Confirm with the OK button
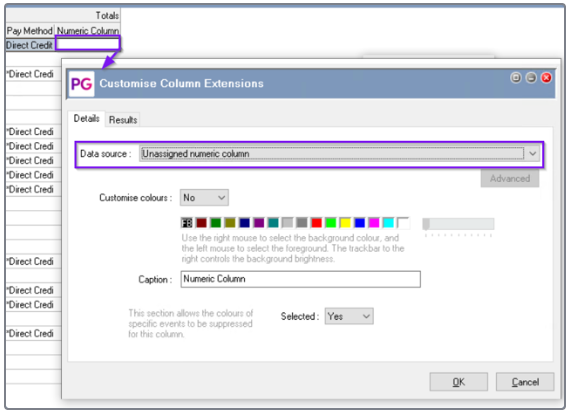This screenshot has height=413, width=569. coord(459,382)
